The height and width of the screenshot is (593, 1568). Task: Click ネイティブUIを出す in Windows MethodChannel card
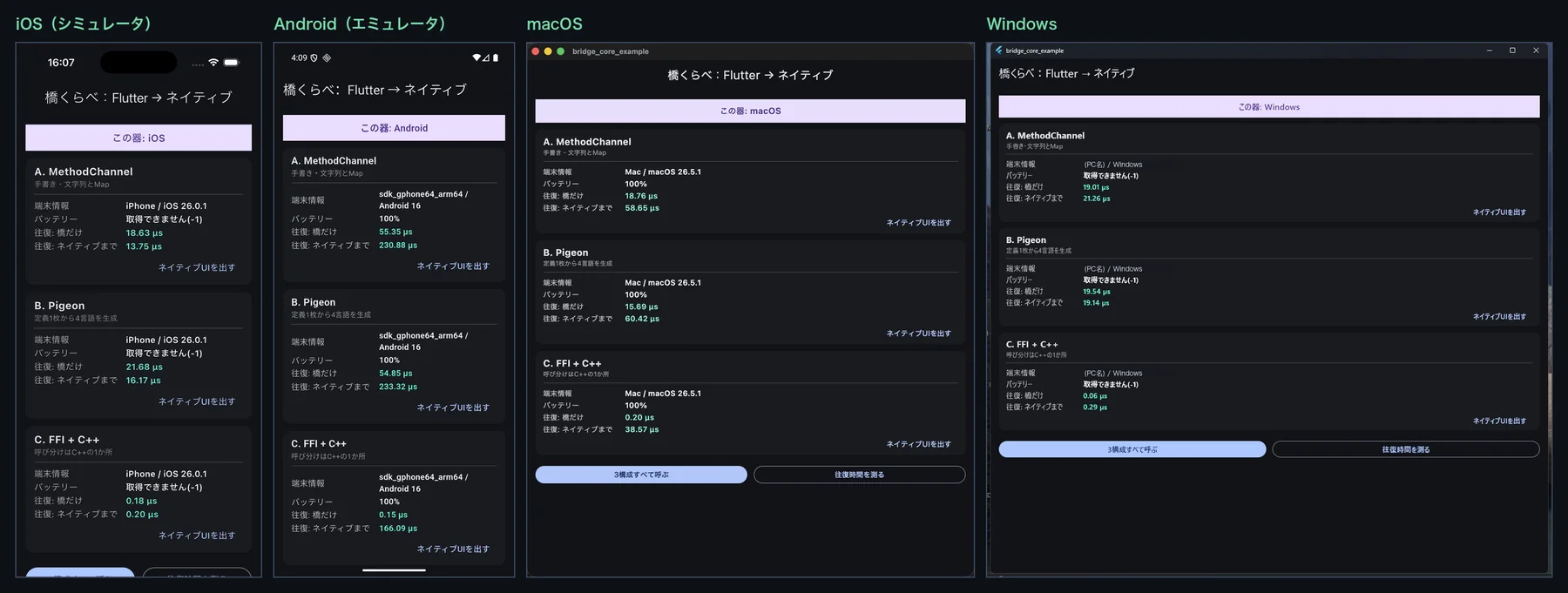1499,212
